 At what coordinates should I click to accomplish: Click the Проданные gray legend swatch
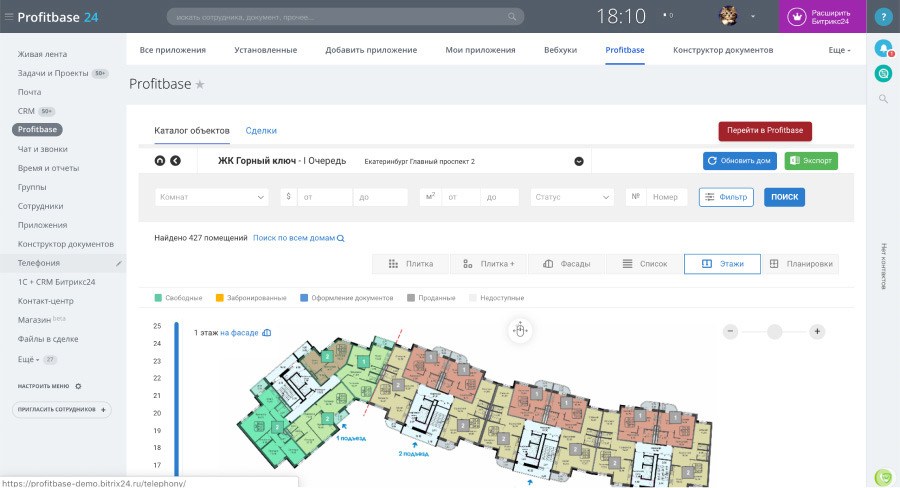pyautogui.click(x=411, y=298)
